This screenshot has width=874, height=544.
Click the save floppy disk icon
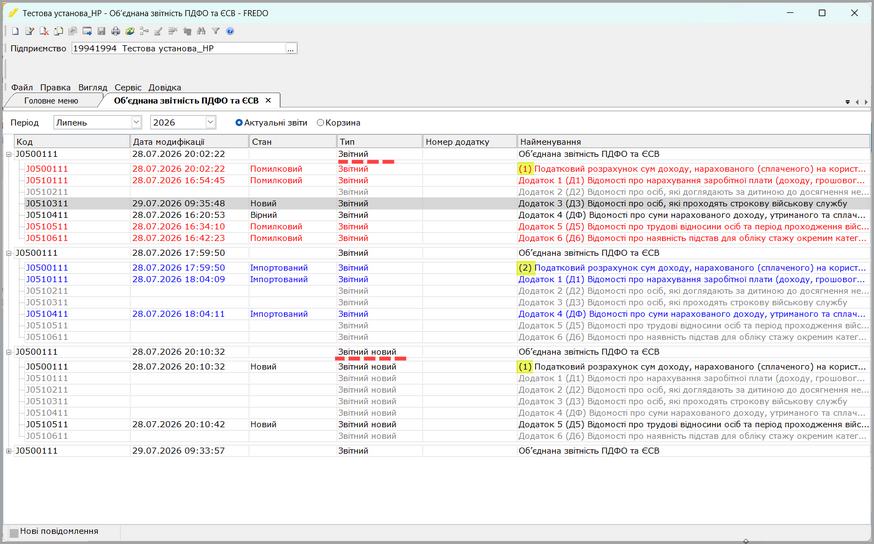pyautogui.click(x=101, y=31)
